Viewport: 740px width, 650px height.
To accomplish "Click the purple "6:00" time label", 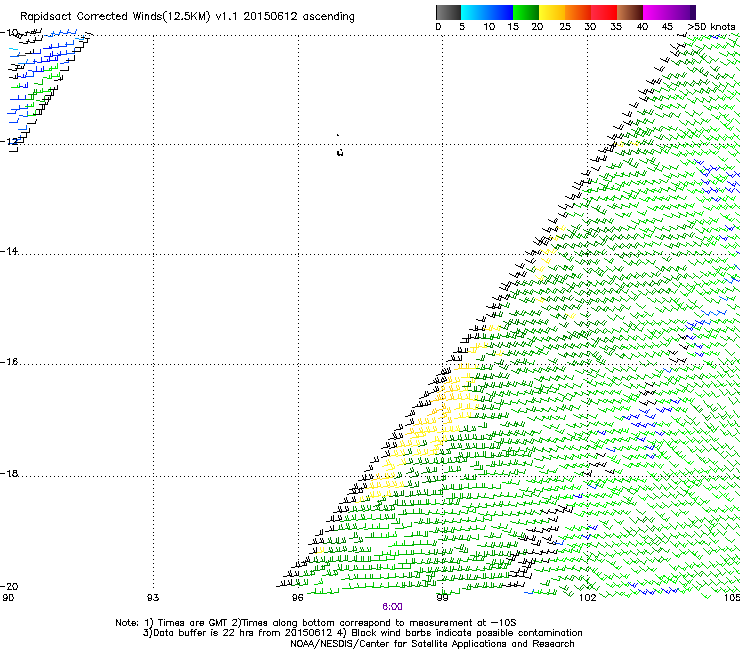I will click(x=392, y=607).
